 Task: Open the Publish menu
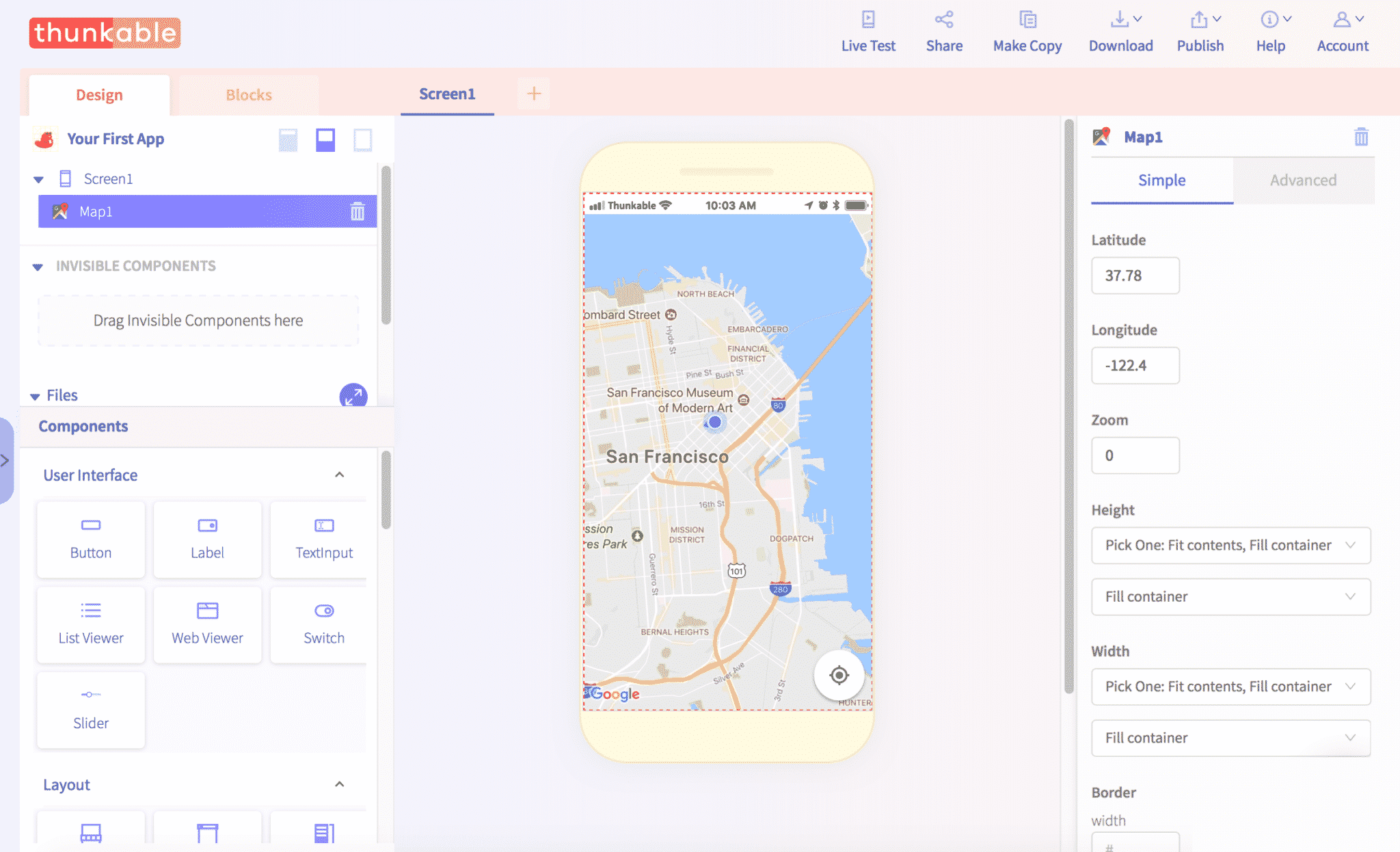pyautogui.click(x=1200, y=31)
